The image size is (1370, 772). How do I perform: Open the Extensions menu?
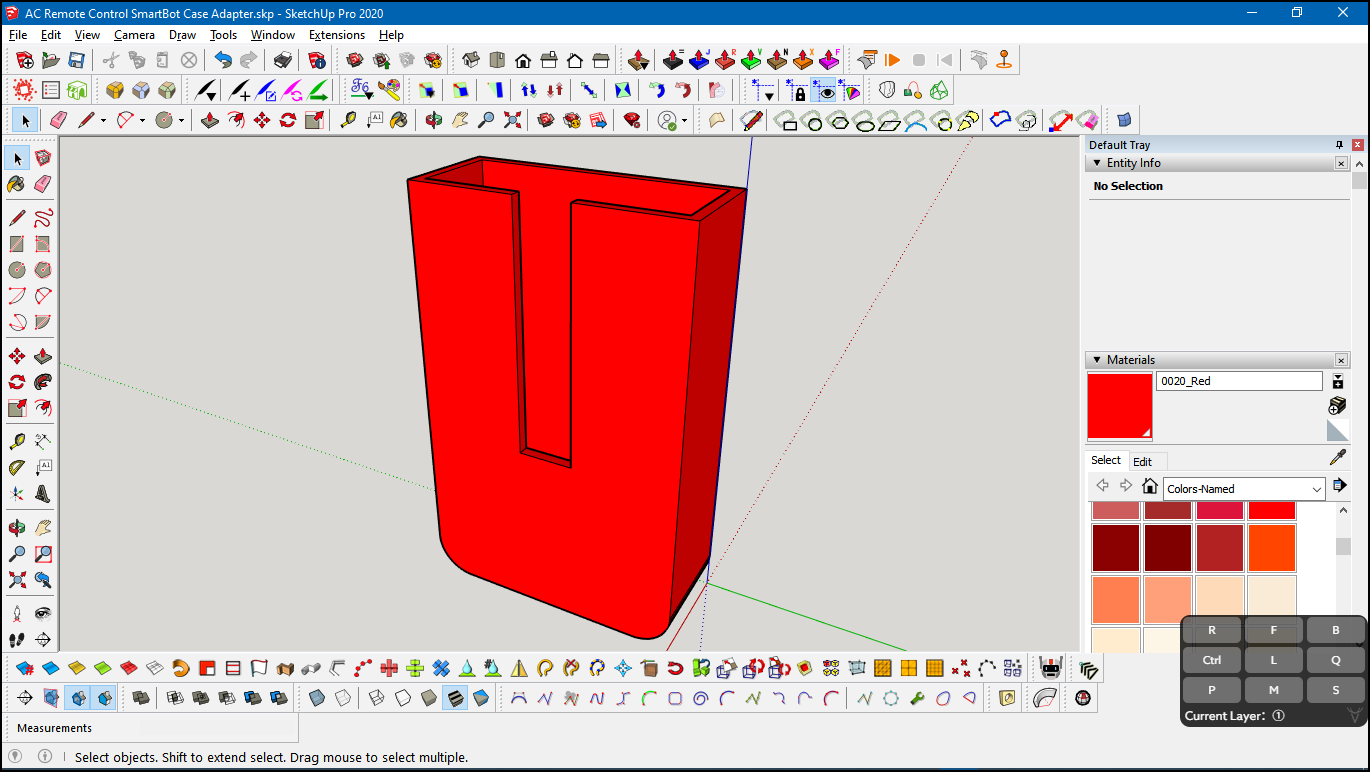click(336, 34)
